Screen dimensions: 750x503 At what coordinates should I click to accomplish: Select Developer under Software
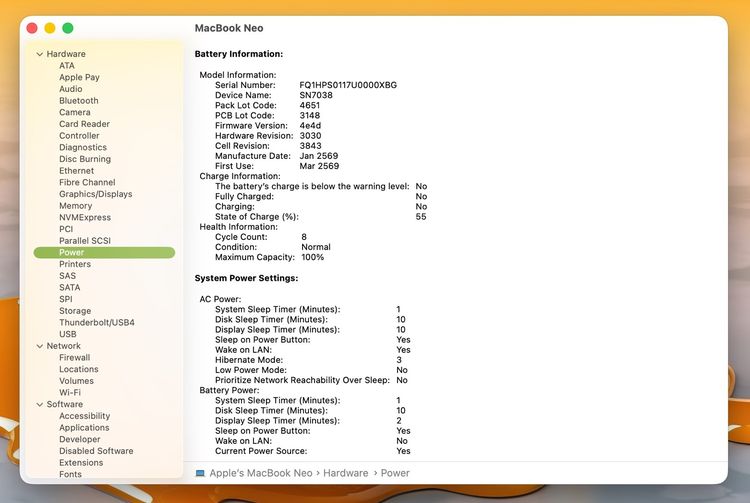coord(79,439)
